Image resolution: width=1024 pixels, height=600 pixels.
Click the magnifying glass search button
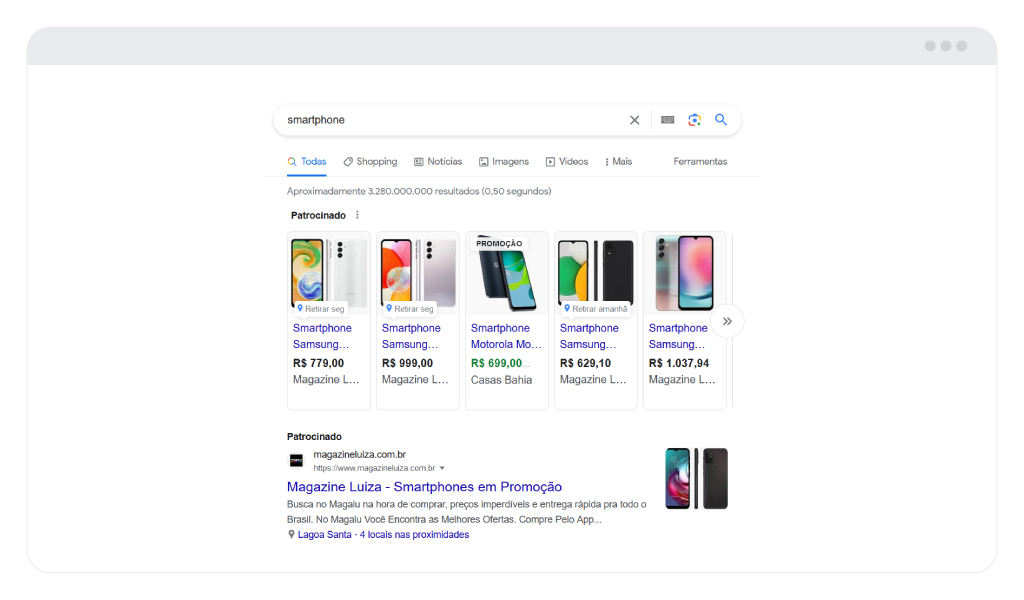pos(721,119)
